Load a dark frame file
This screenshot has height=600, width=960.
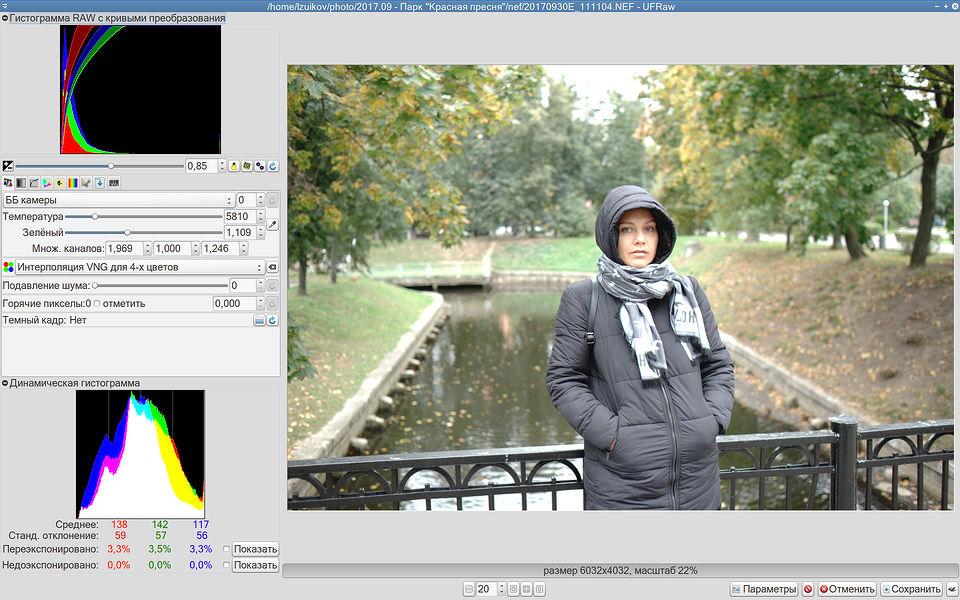(x=260, y=320)
